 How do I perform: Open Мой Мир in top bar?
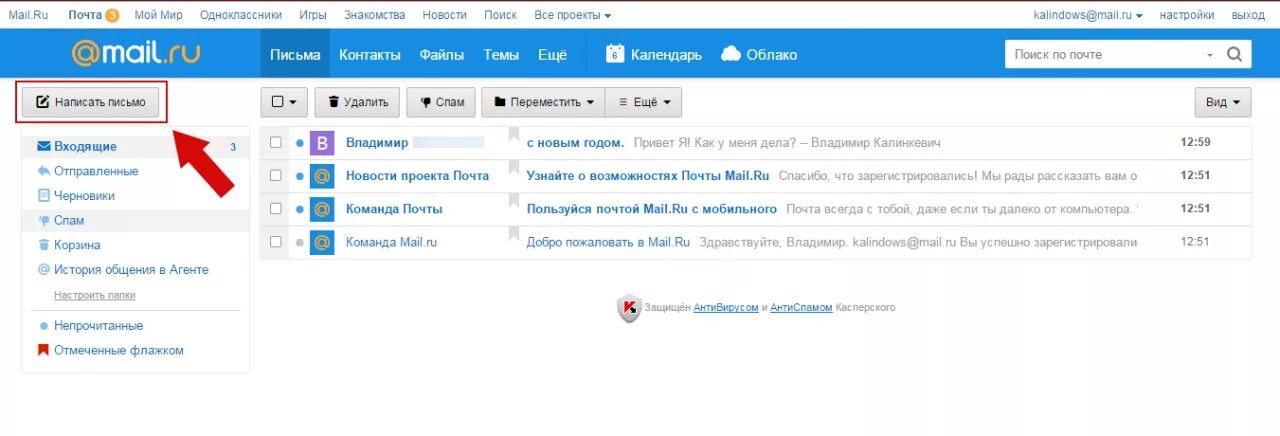[157, 15]
